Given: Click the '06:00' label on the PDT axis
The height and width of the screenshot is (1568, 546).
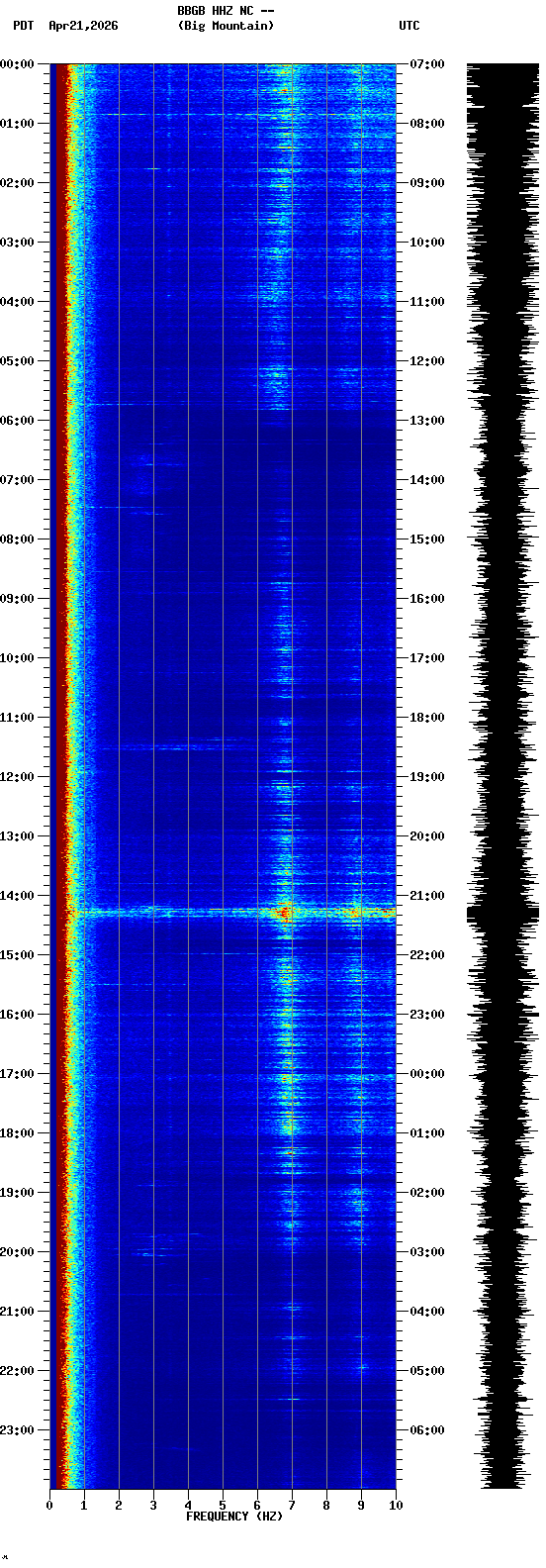Looking at the screenshot, I should [x=17, y=421].
